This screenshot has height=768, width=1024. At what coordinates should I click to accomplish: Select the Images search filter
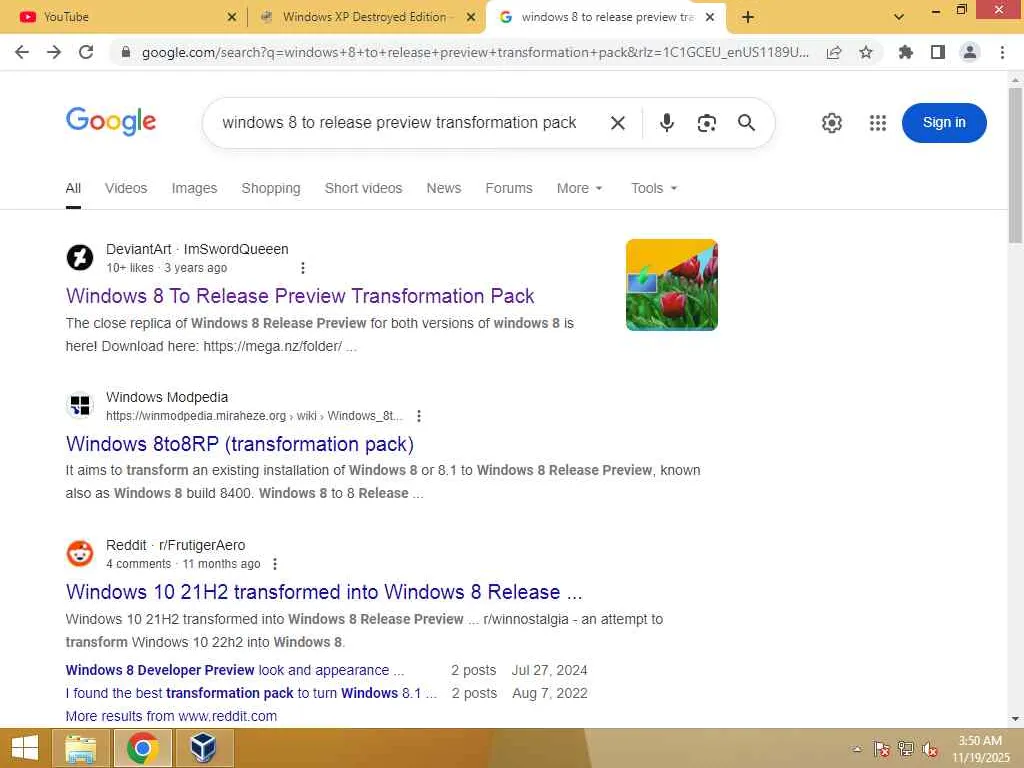point(194,188)
